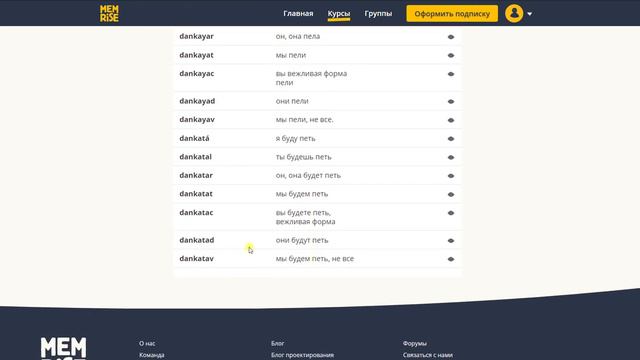Toggle ignore eye for dankayad row
The height and width of the screenshot is (360, 640).
coord(451,102)
